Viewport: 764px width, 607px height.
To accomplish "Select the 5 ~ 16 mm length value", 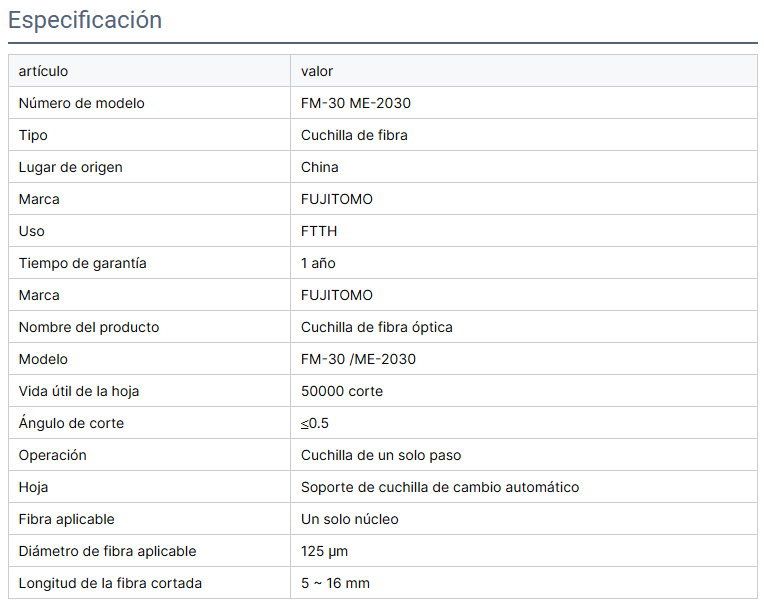I will point(335,583).
